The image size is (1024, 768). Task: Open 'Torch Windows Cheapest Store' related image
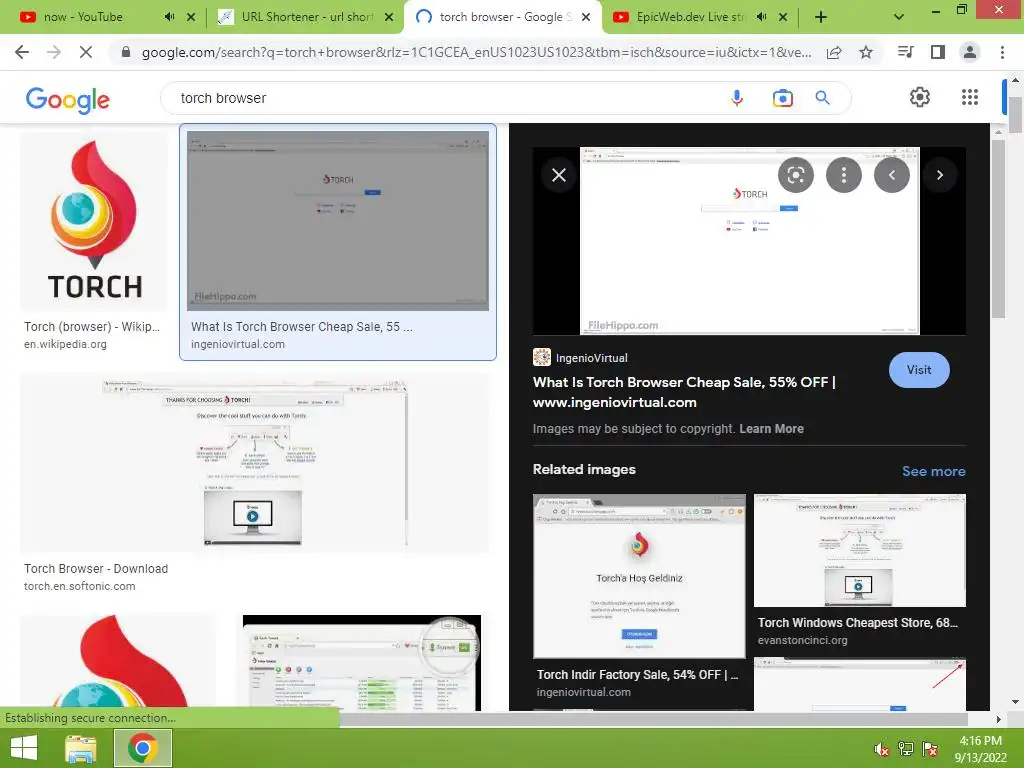click(x=859, y=551)
